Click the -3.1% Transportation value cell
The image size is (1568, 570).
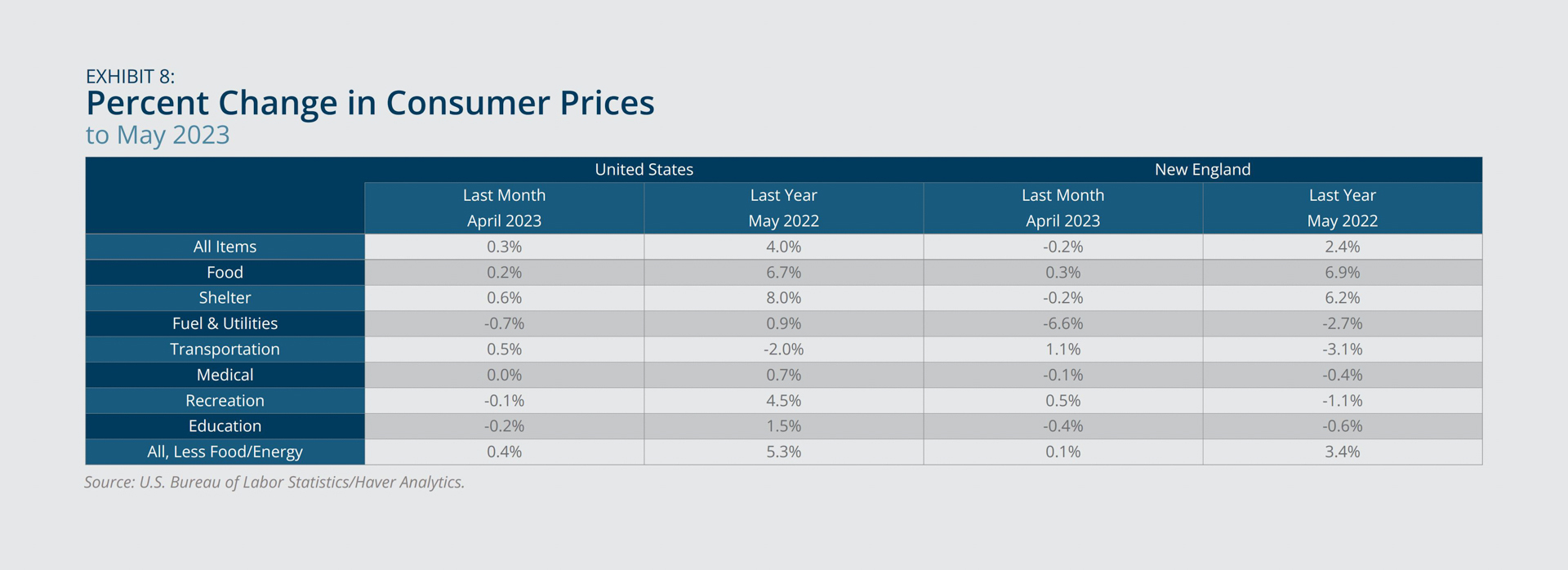[1342, 349]
